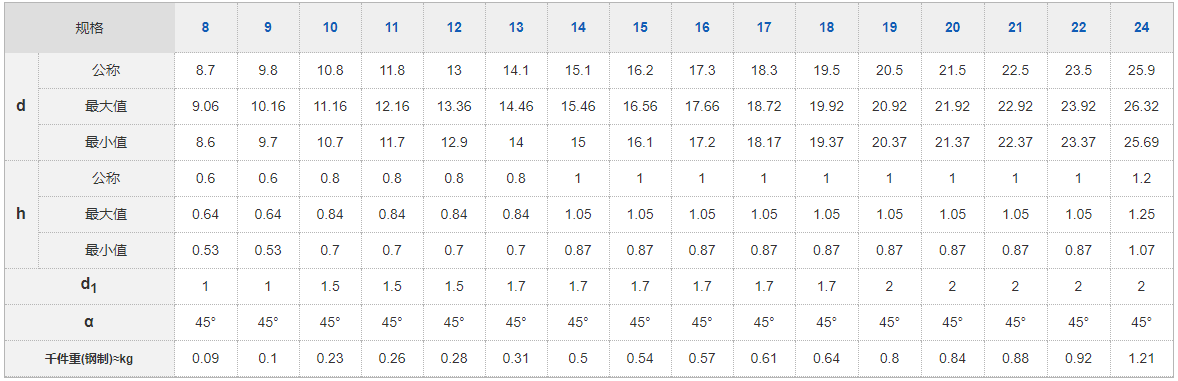This screenshot has width=1178, height=381.
Task: Click the d parameter row label
Action: (21, 106)
